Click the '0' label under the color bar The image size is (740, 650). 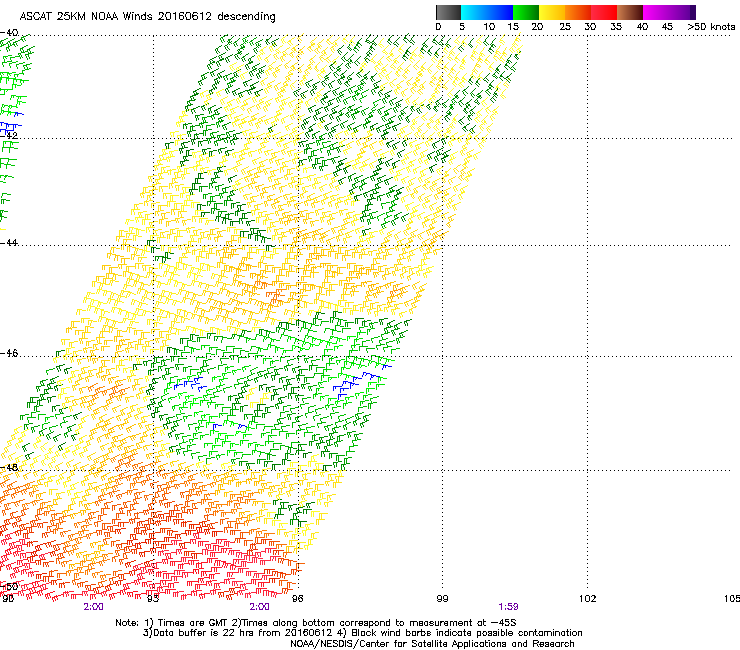pyautogui.click(x=438, y=27)
